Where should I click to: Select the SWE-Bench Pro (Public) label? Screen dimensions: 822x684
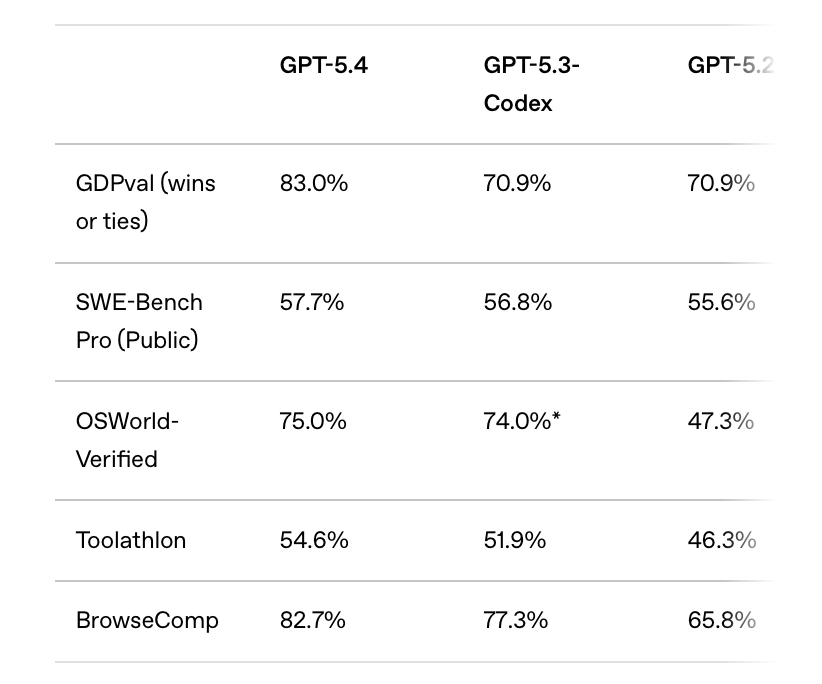(139, 321)
